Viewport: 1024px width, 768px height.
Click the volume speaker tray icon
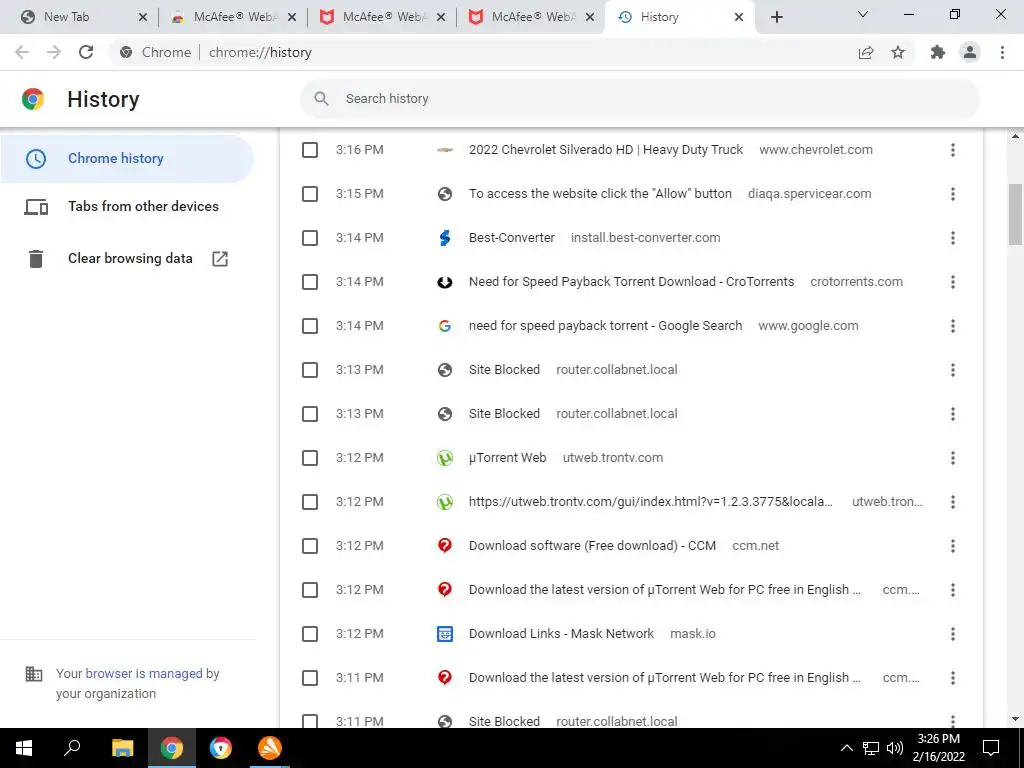pyautogui.click(x=895, y=748)
